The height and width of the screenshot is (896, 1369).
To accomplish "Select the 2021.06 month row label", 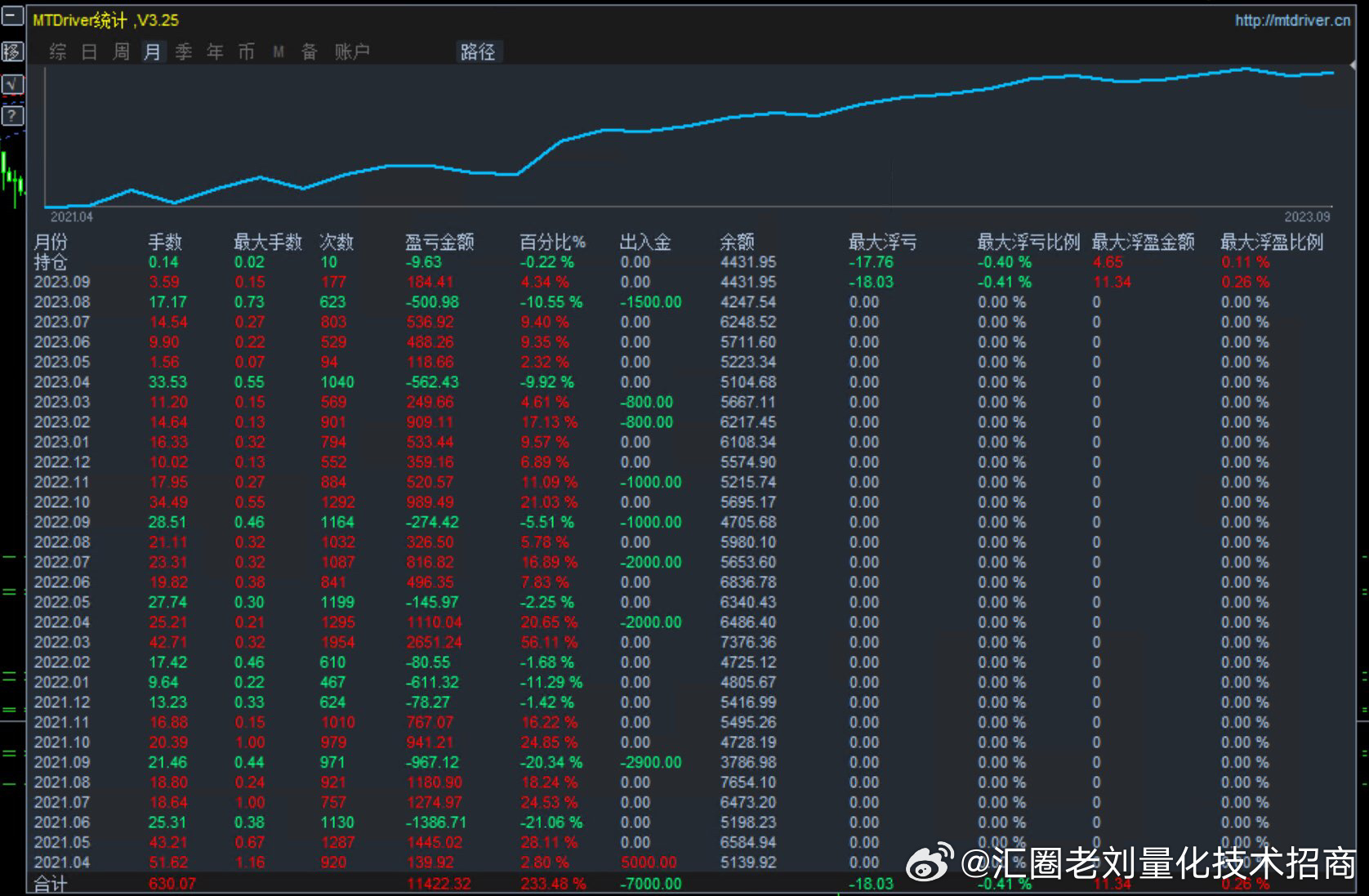I will click(62, 822).
